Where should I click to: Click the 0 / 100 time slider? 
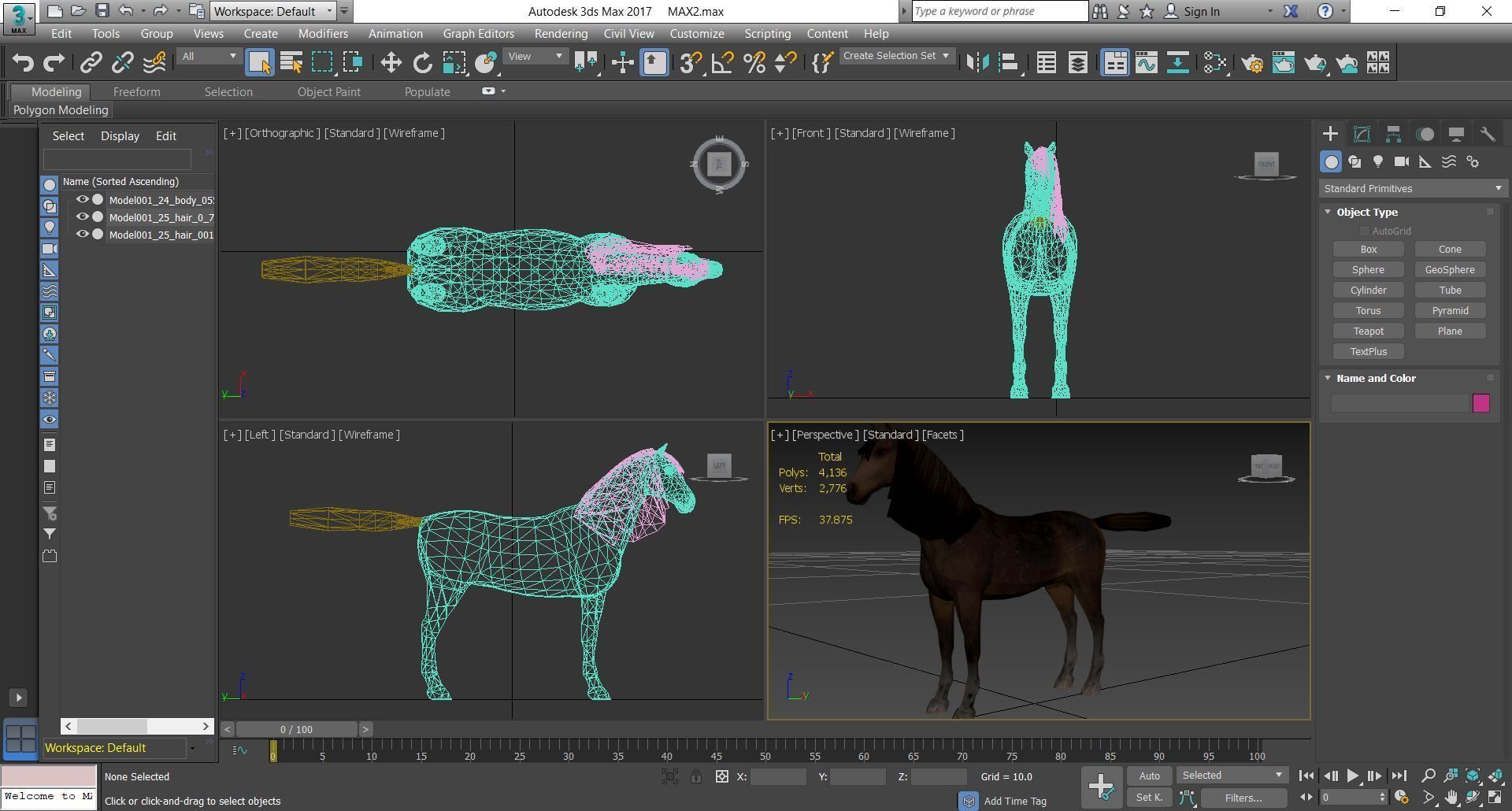point(297,730)
